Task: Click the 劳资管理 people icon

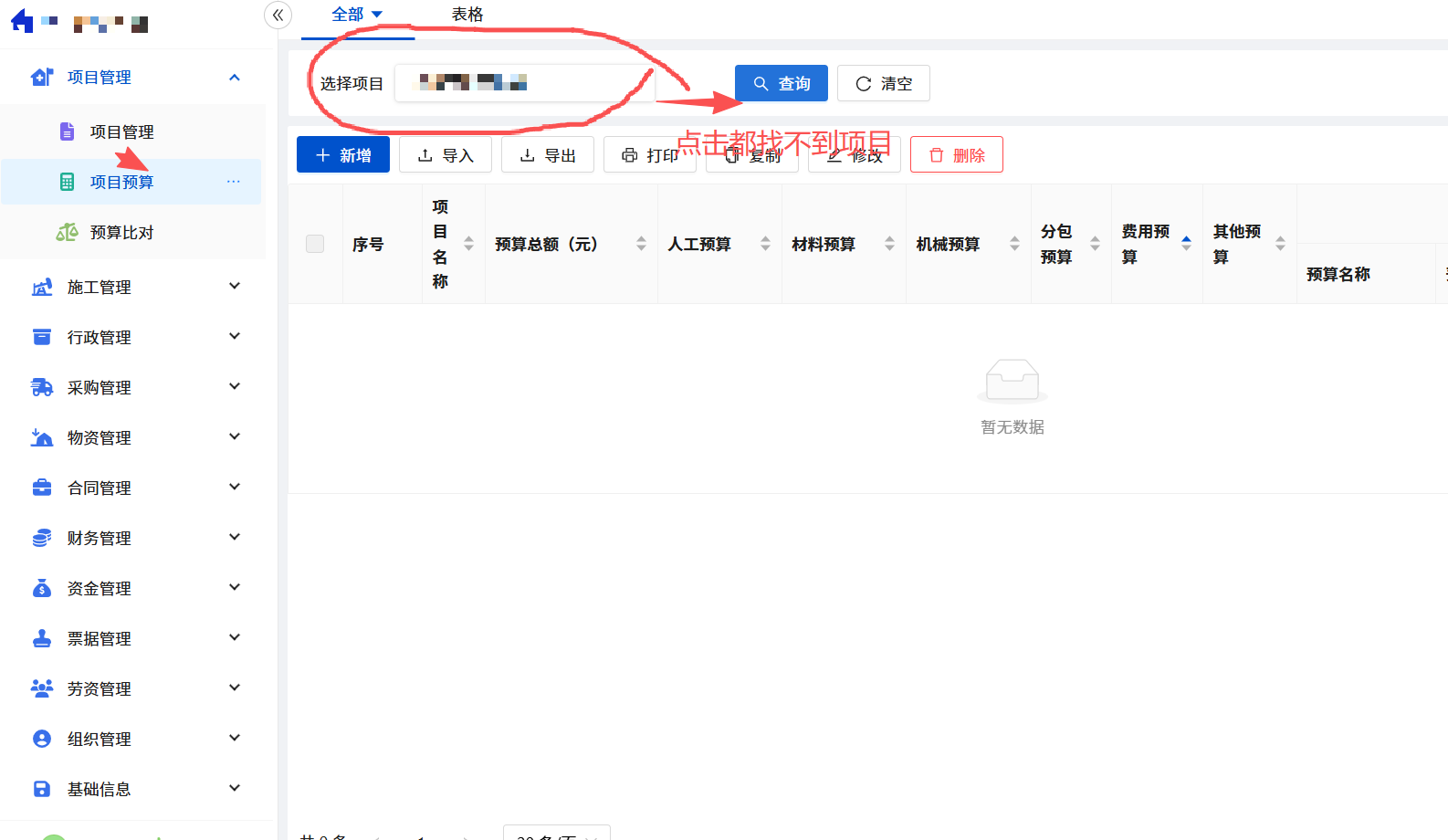Action: coord(42,689)
